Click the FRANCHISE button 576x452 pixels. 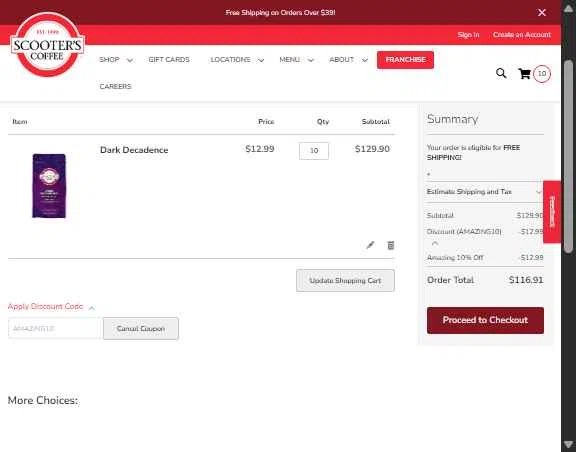405,60
